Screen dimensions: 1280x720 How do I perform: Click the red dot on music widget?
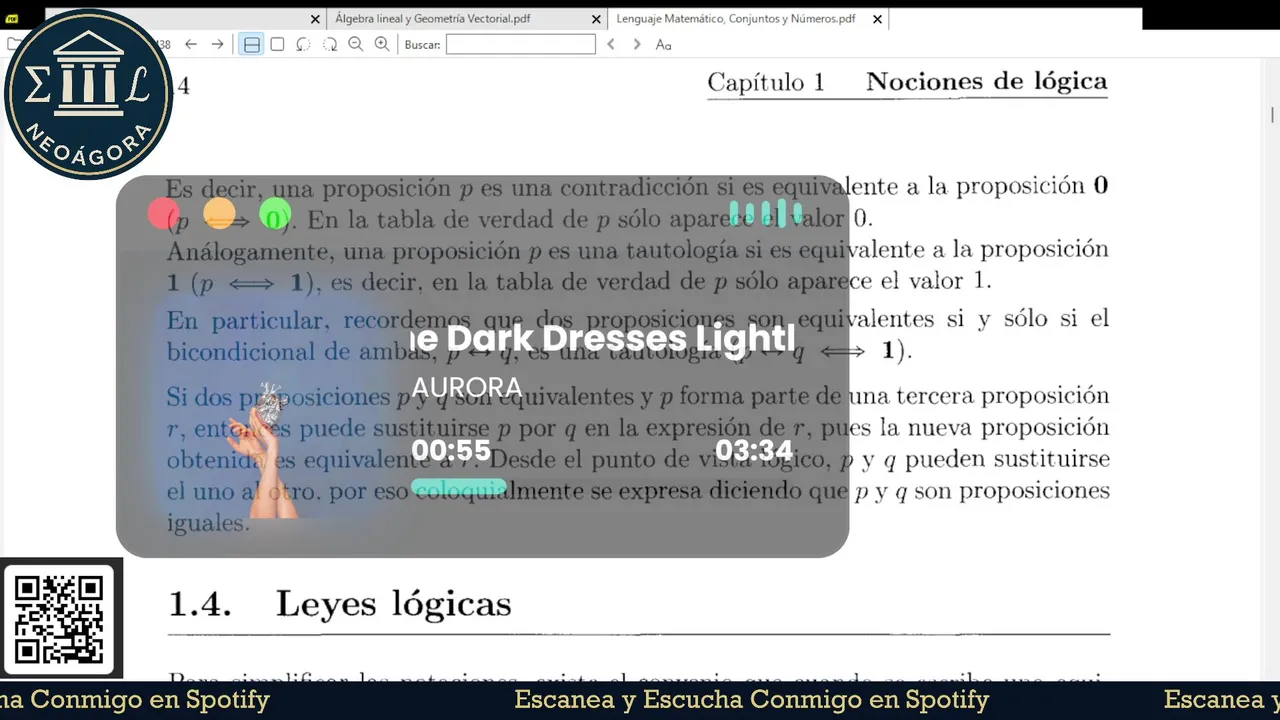[x=163, y=214]
